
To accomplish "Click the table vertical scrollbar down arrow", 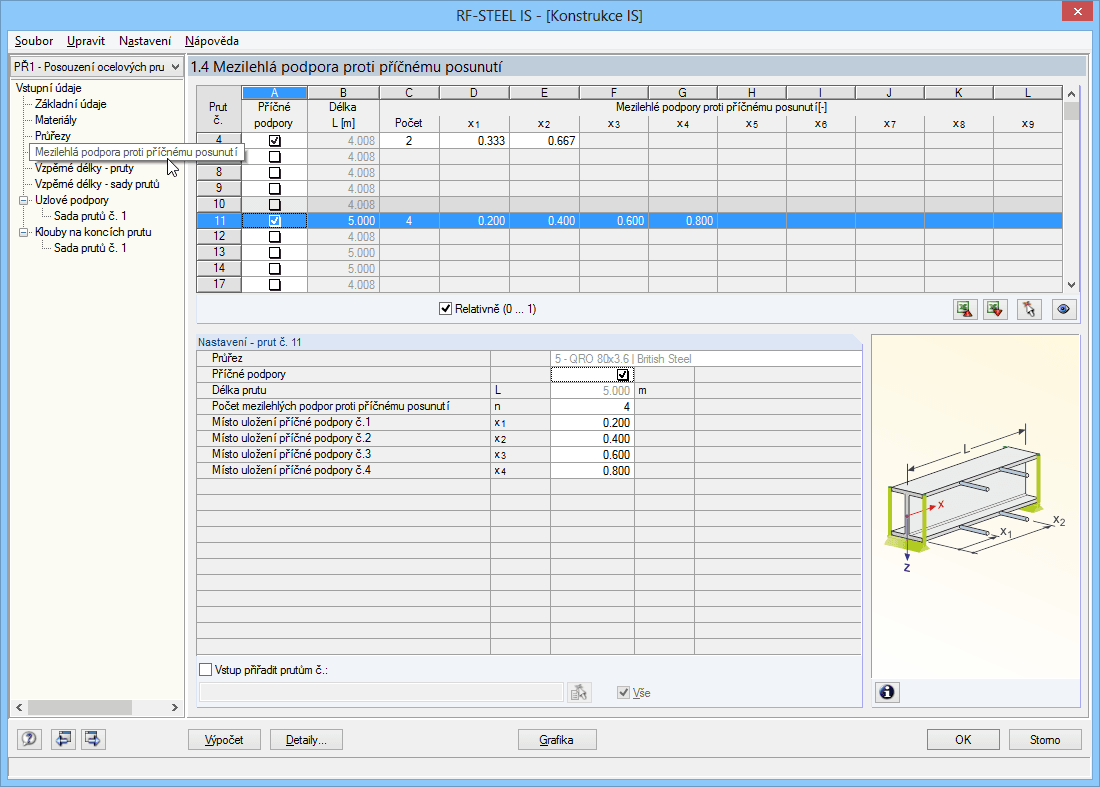I will coord(1071,285).
